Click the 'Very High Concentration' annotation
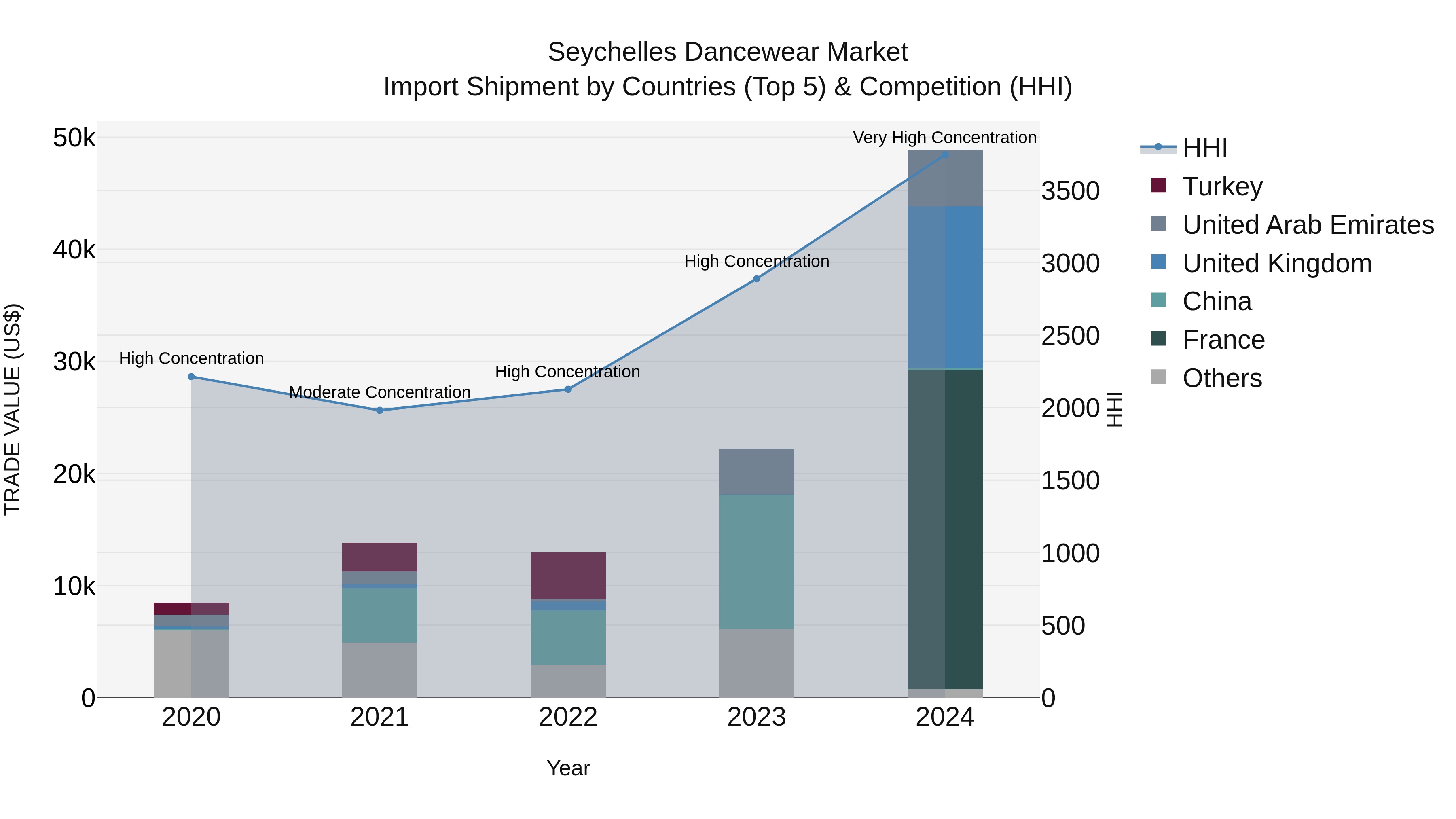The width and height of the screenshot is (1456, 819). coord(944,138)
